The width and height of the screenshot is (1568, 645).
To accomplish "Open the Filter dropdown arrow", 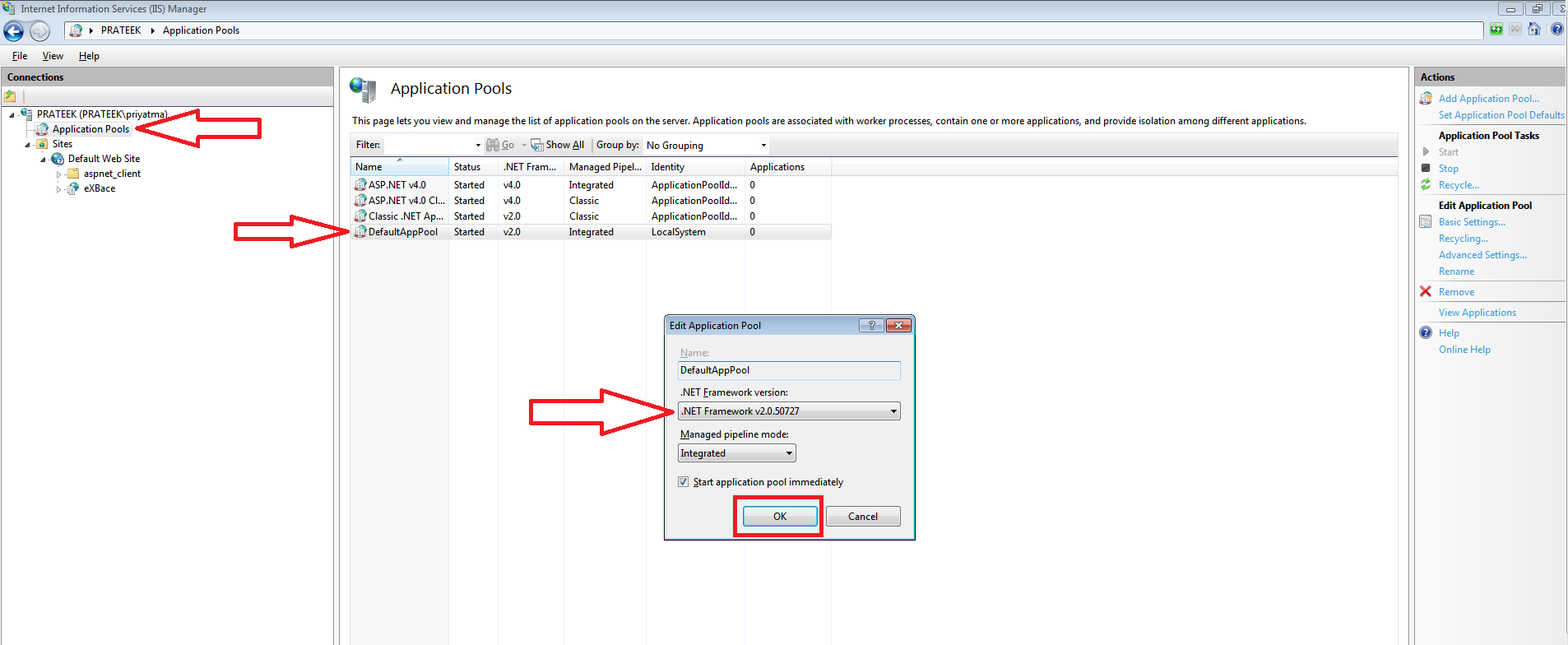I will (478, 146).
